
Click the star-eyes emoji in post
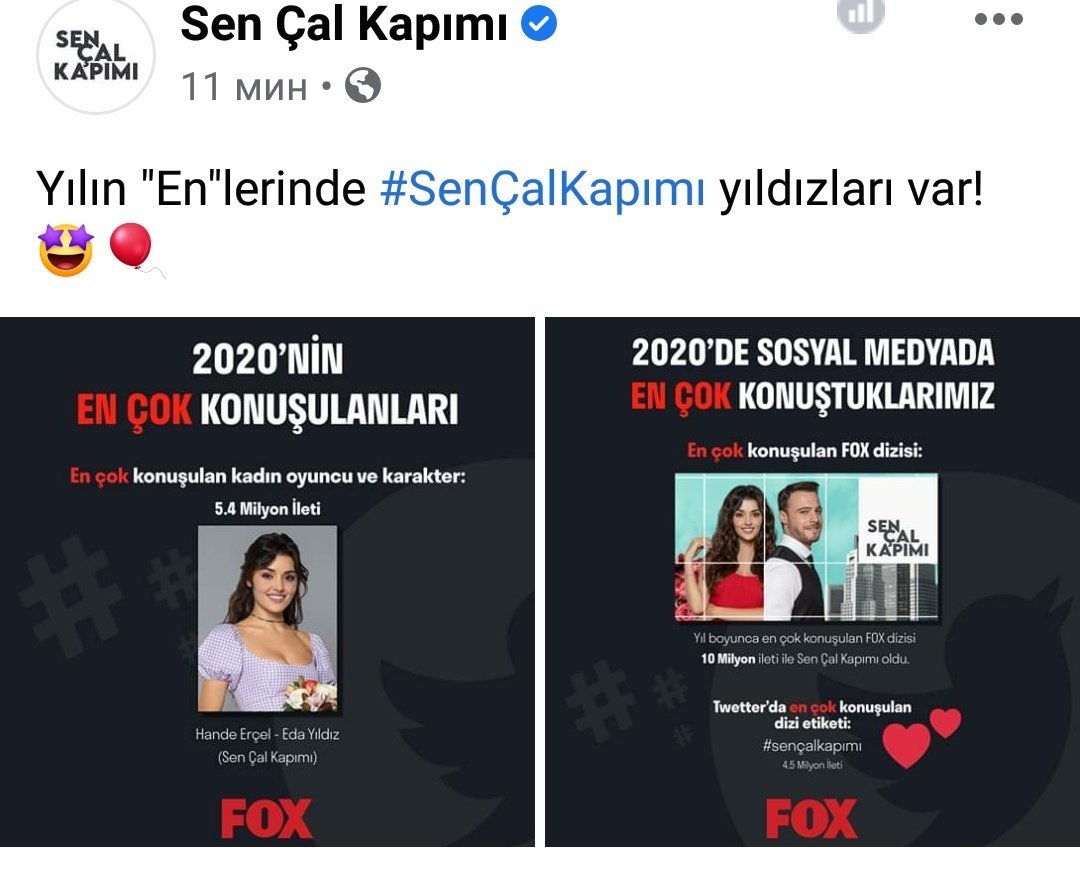pyautogui.click(x=65, y=249)
